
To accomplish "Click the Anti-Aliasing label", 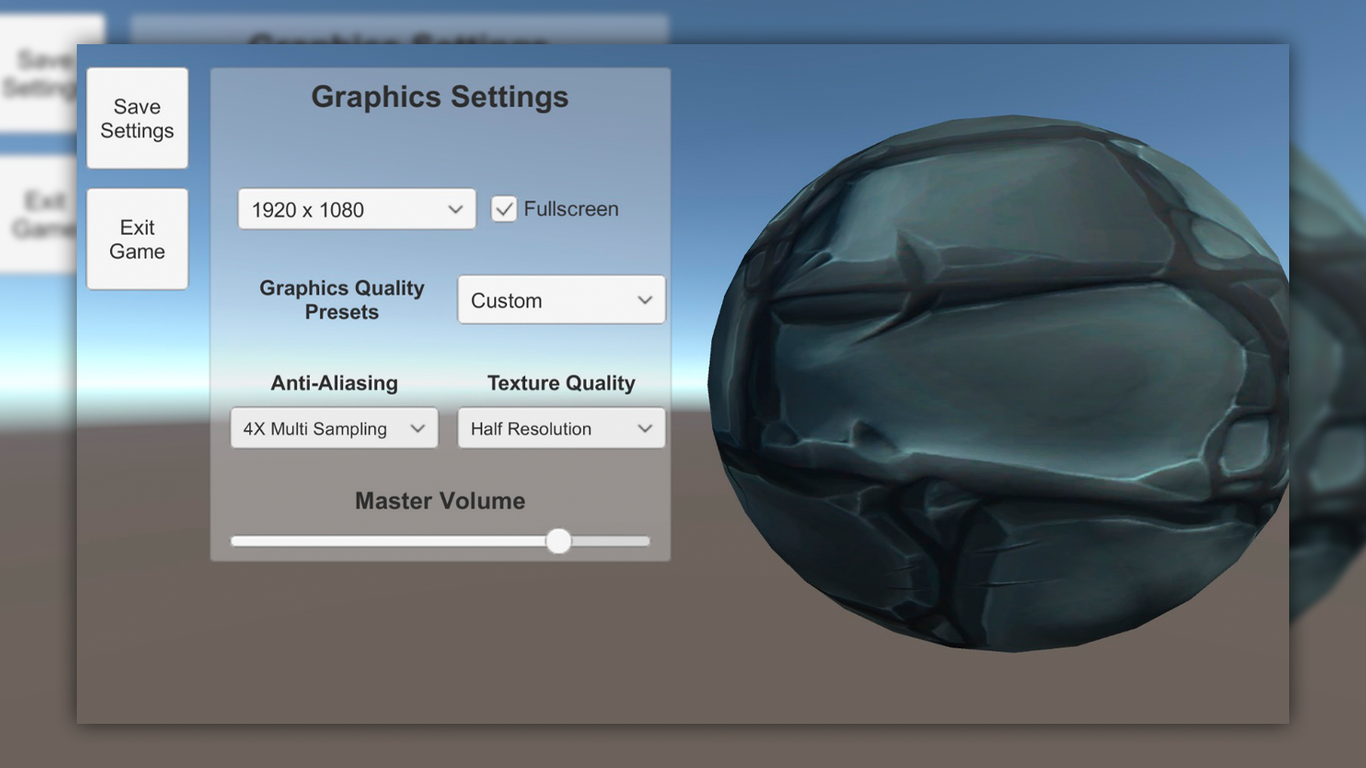I will 334,383.
